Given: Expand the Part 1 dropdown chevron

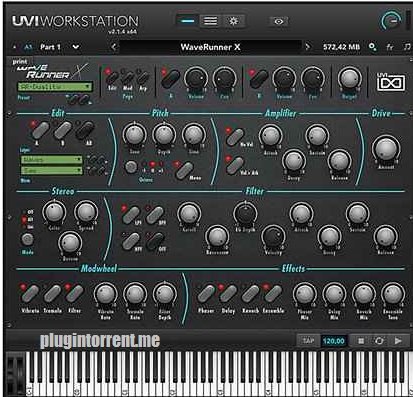Looking at the screenshot, I should point(76,47).
